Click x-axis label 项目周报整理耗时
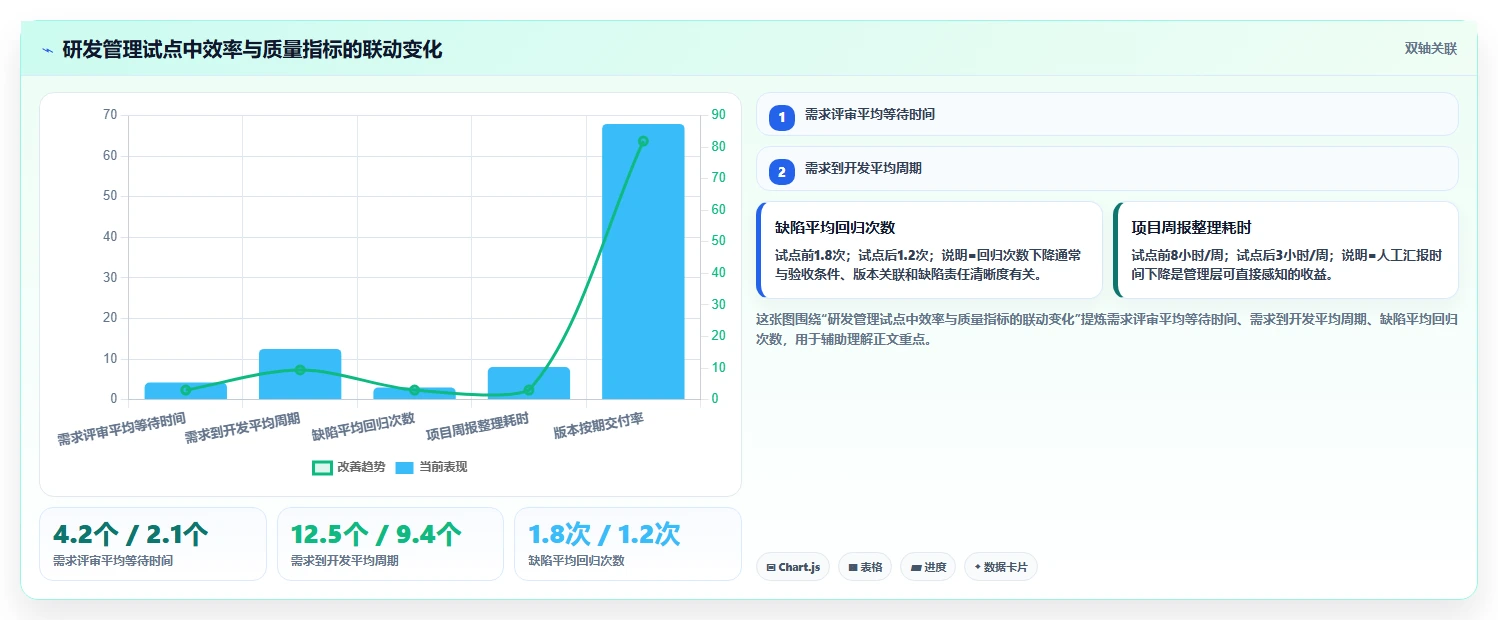This screenshot has height=620, width=1498. [478, 426]
